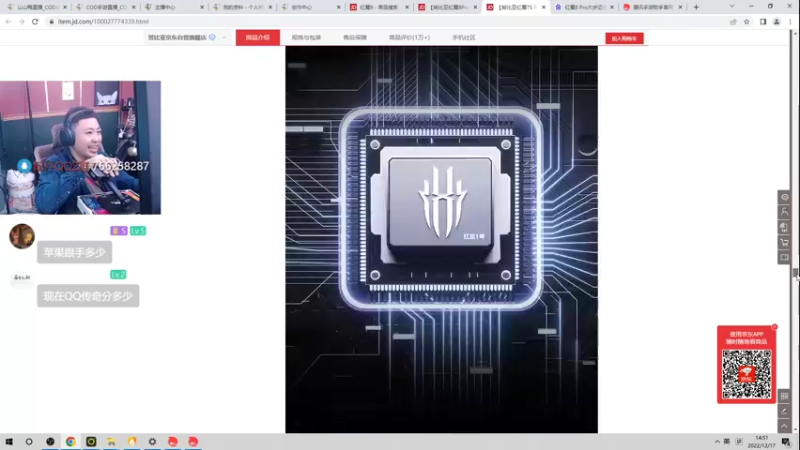Click the share page icon in address bar
This screenshot has width=800, height=450.
[733, 21]
